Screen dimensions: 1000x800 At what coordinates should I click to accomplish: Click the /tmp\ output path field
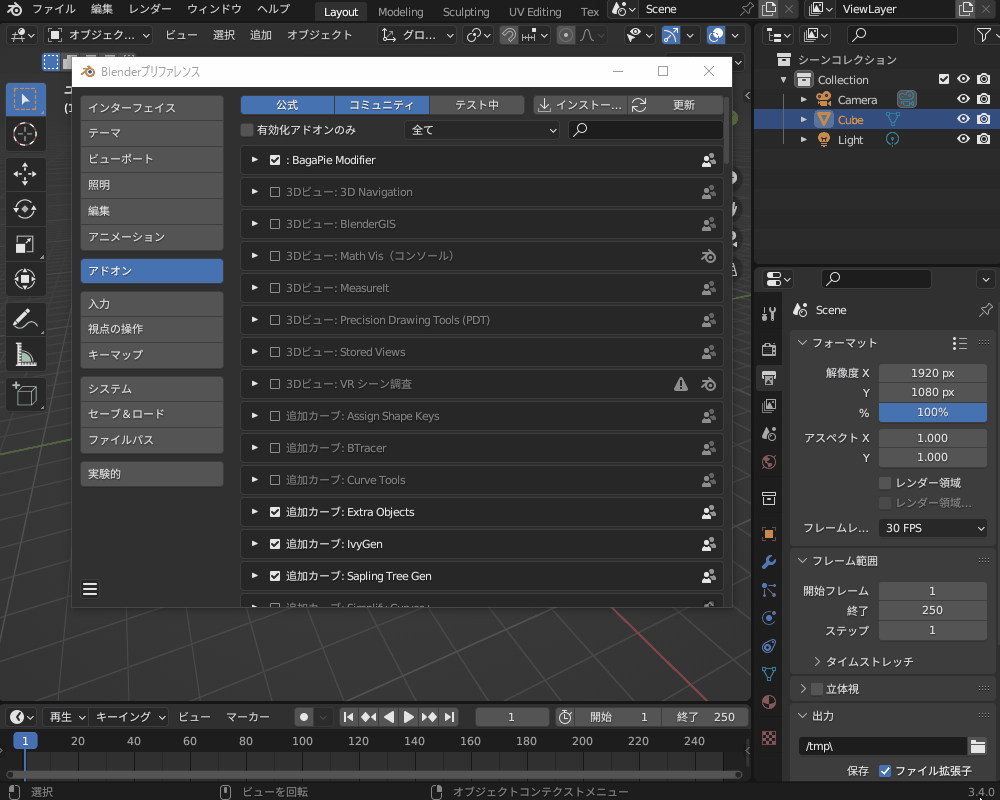(880, 745)
